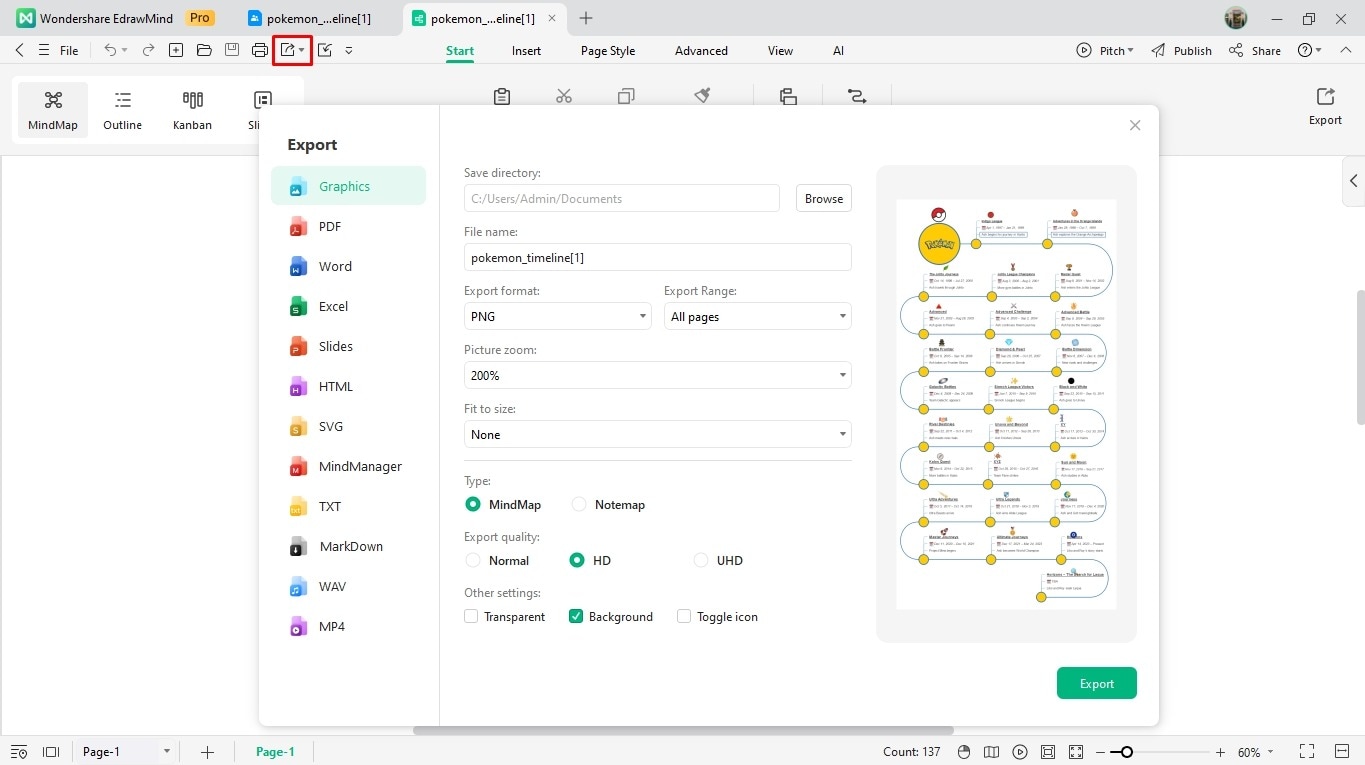Open the Fit to size None dropdown

(x=658, y=434)
